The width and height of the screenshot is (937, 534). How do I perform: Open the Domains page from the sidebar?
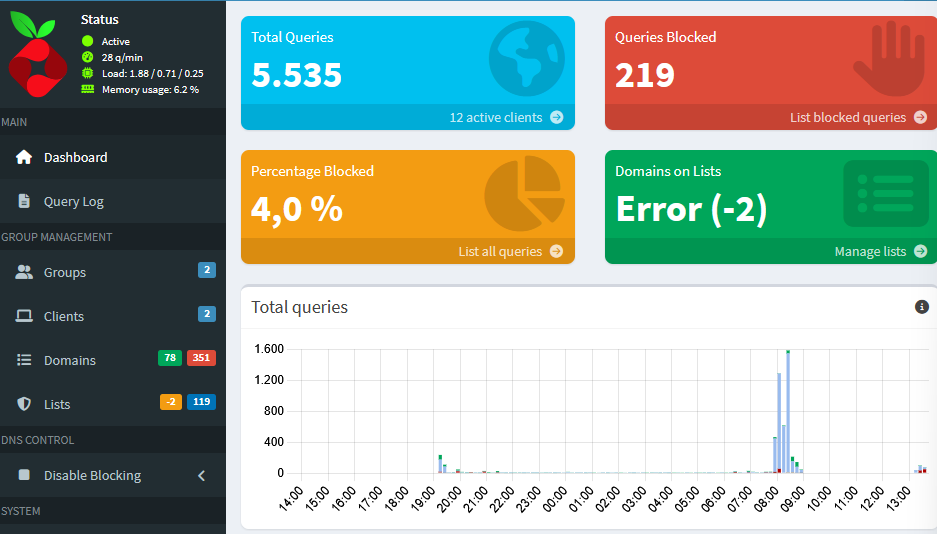coord(70,361)
